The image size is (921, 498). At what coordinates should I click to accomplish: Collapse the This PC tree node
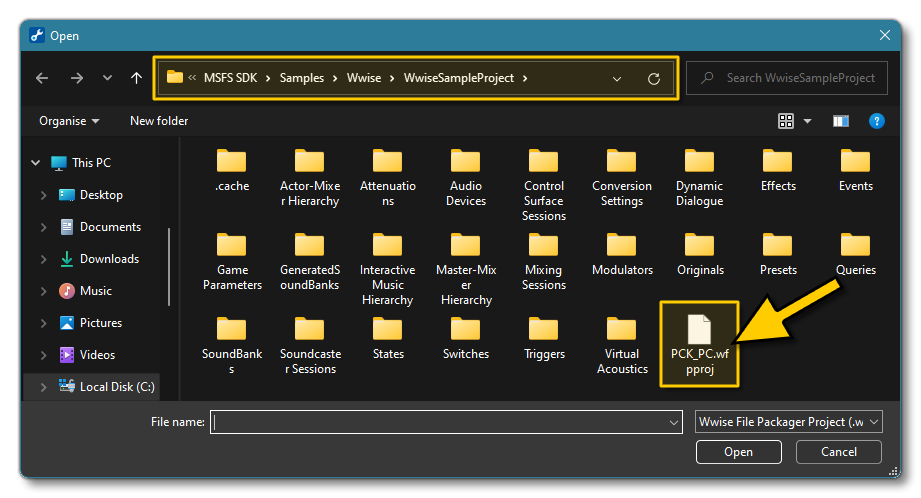tap(36, 163)
